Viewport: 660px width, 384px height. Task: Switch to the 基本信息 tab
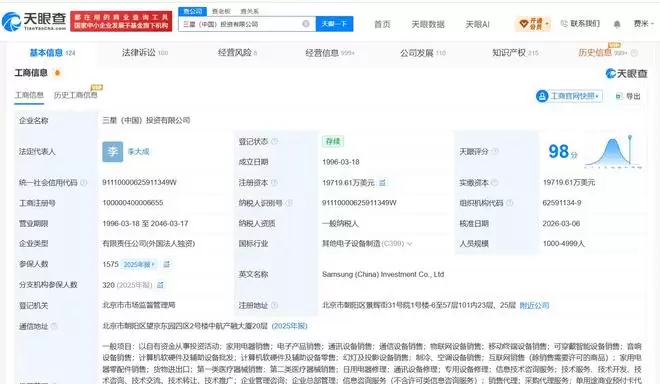coord(52,53)
